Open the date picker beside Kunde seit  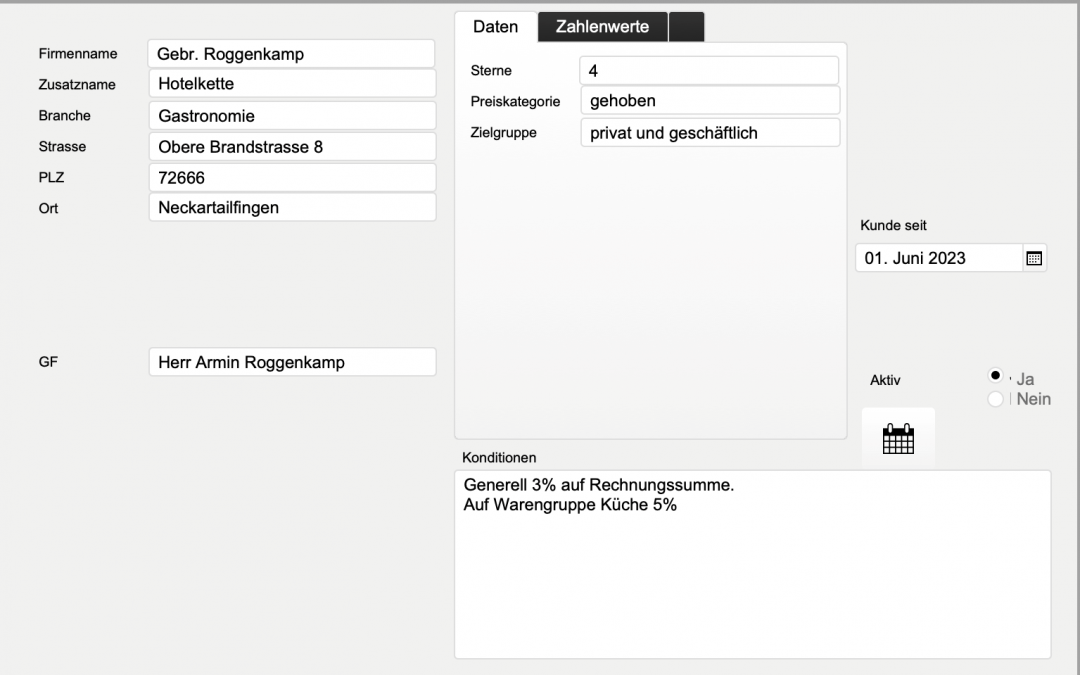[x=1034, y=258]
